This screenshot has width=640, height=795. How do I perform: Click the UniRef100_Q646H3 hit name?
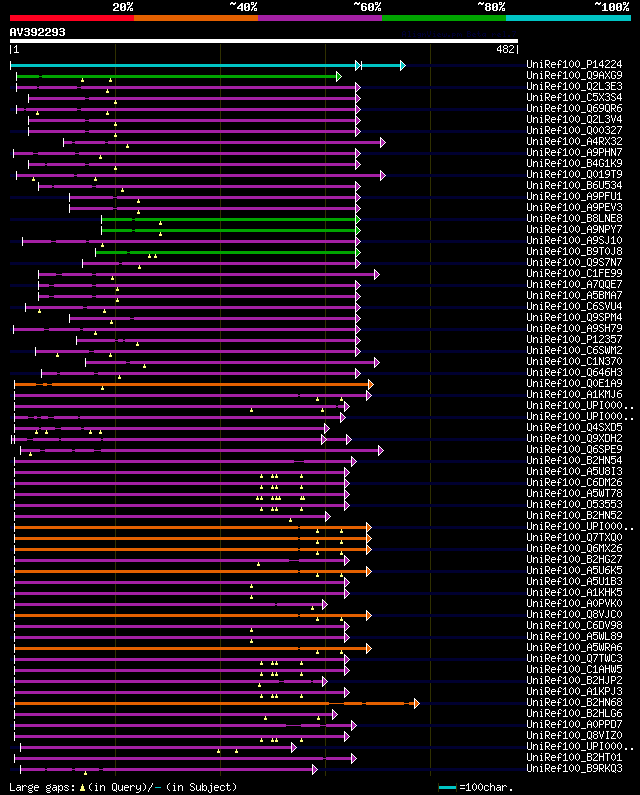point(574,372)
